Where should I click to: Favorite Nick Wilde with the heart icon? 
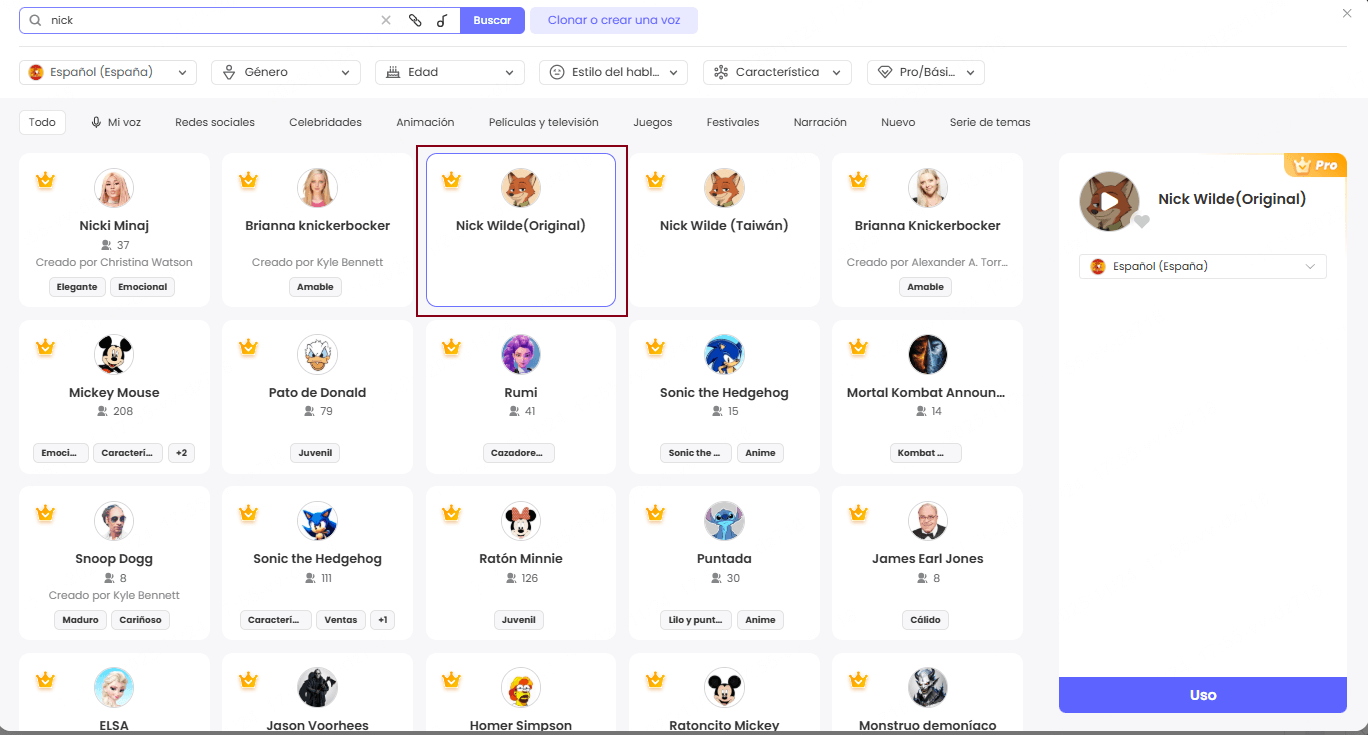1141,221
